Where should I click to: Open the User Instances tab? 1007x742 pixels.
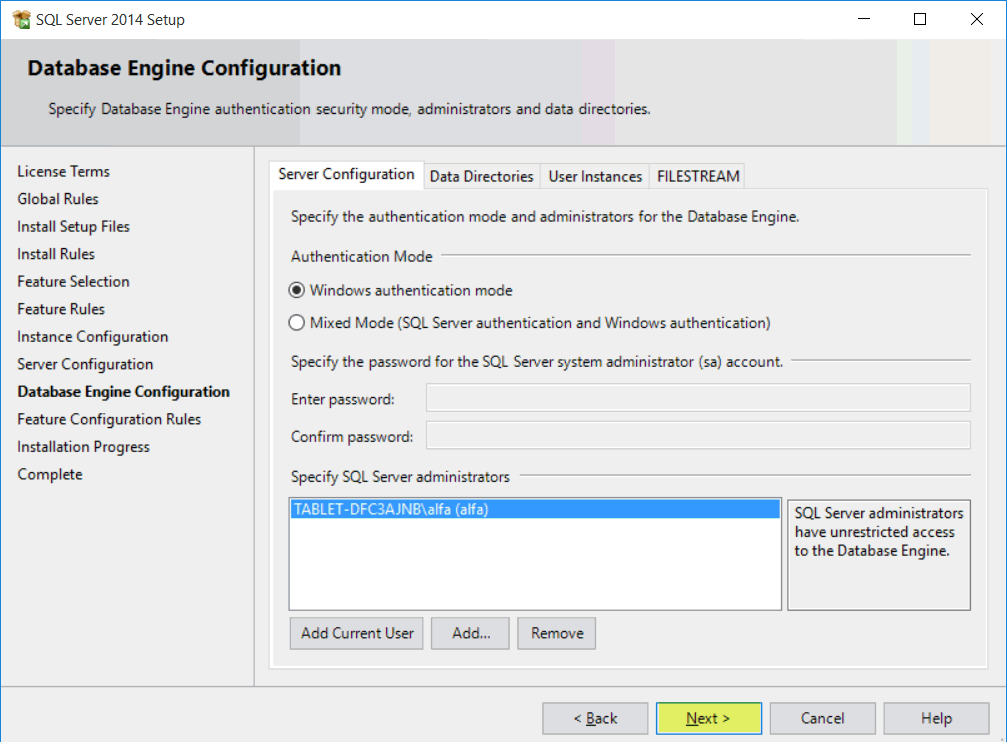[595, 176]
